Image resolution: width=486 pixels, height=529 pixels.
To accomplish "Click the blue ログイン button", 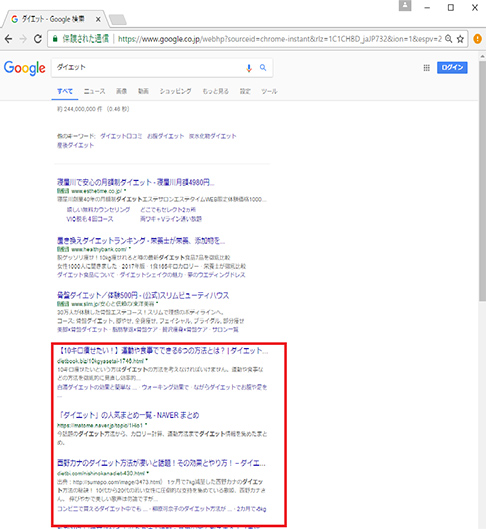I will pyautogui.click(x=452, y=67).
